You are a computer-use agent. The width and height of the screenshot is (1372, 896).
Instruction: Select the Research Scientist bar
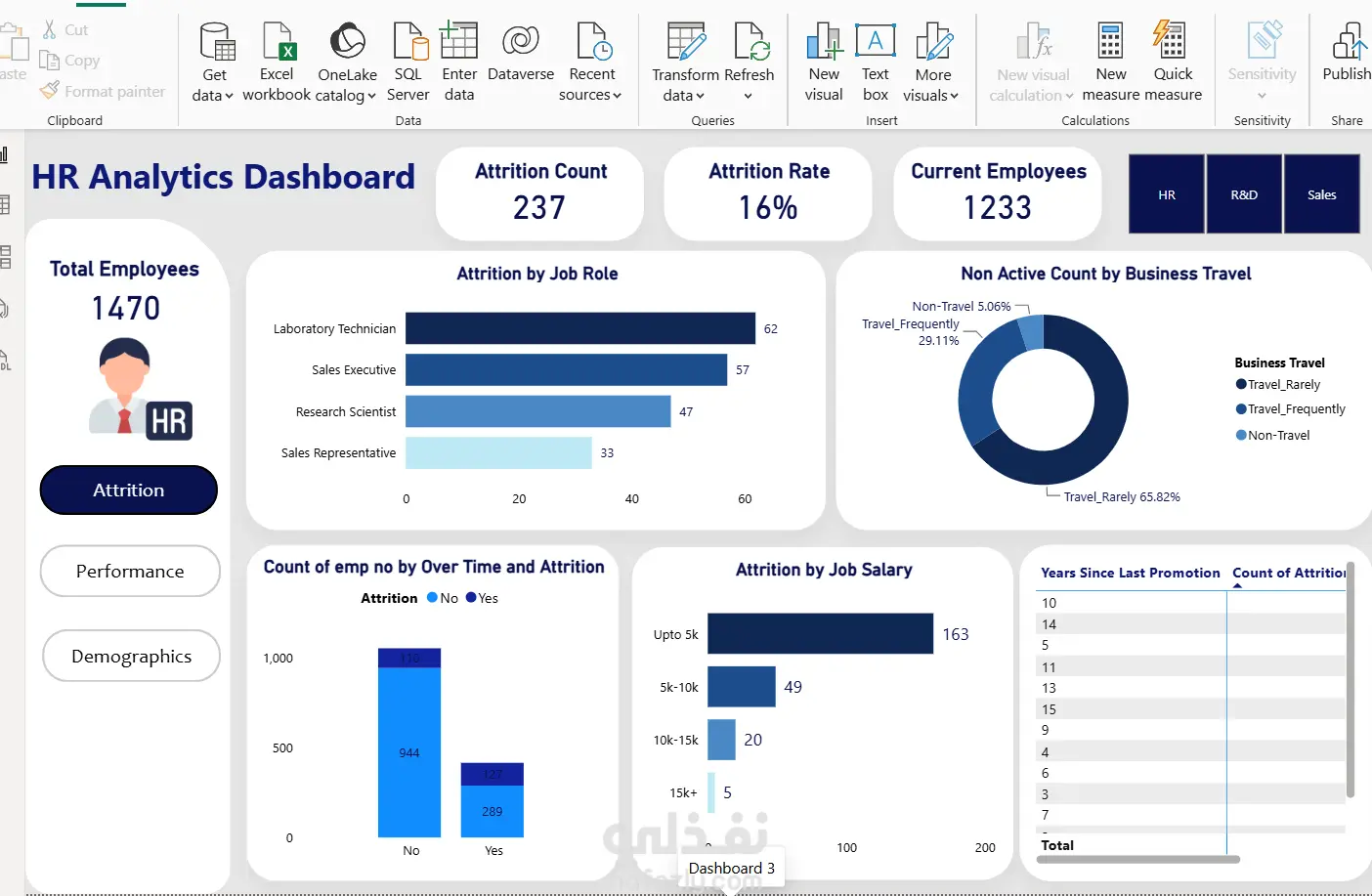click(538, 411)
